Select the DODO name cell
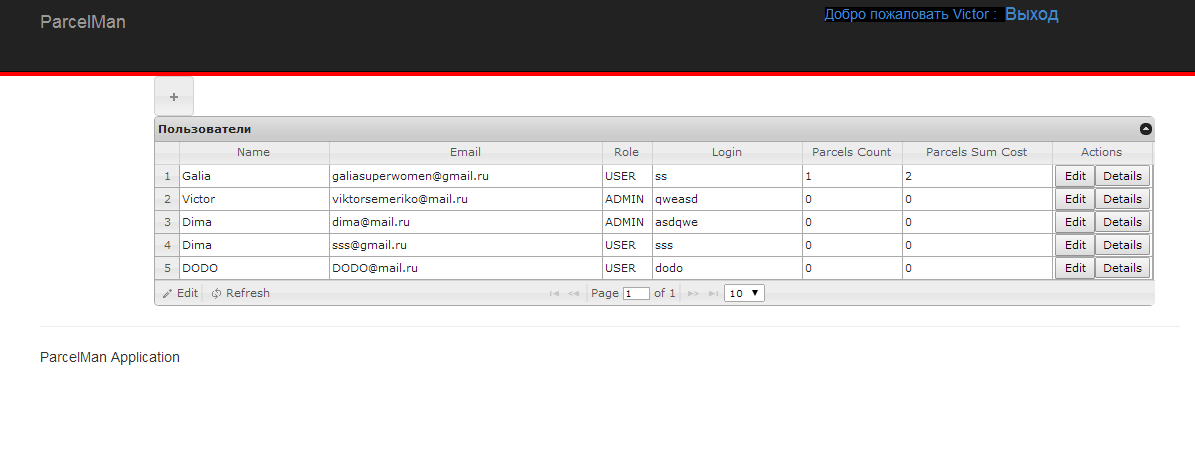 tap(254, 268)
